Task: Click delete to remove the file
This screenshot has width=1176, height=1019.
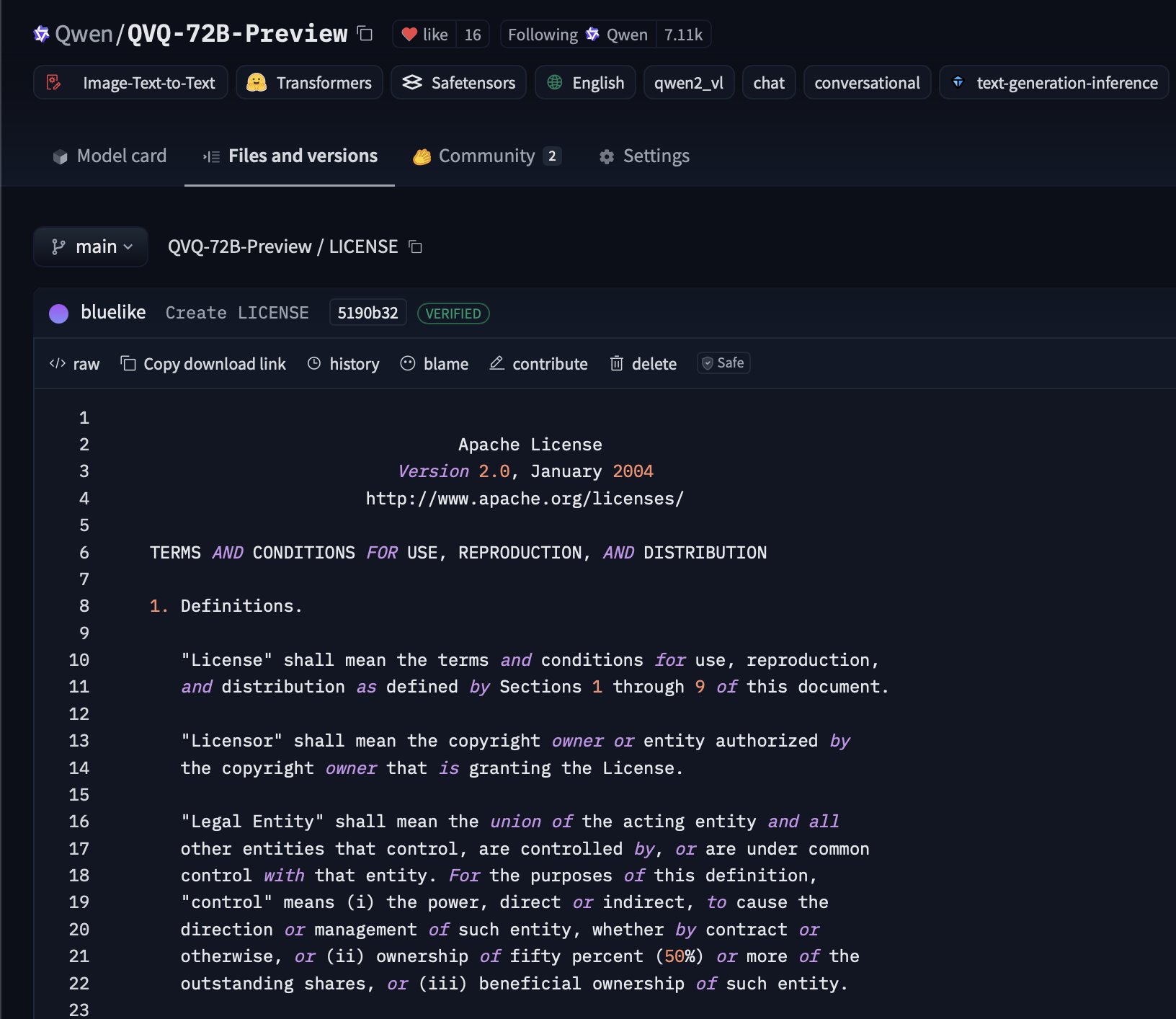Action: coord(643,364)
